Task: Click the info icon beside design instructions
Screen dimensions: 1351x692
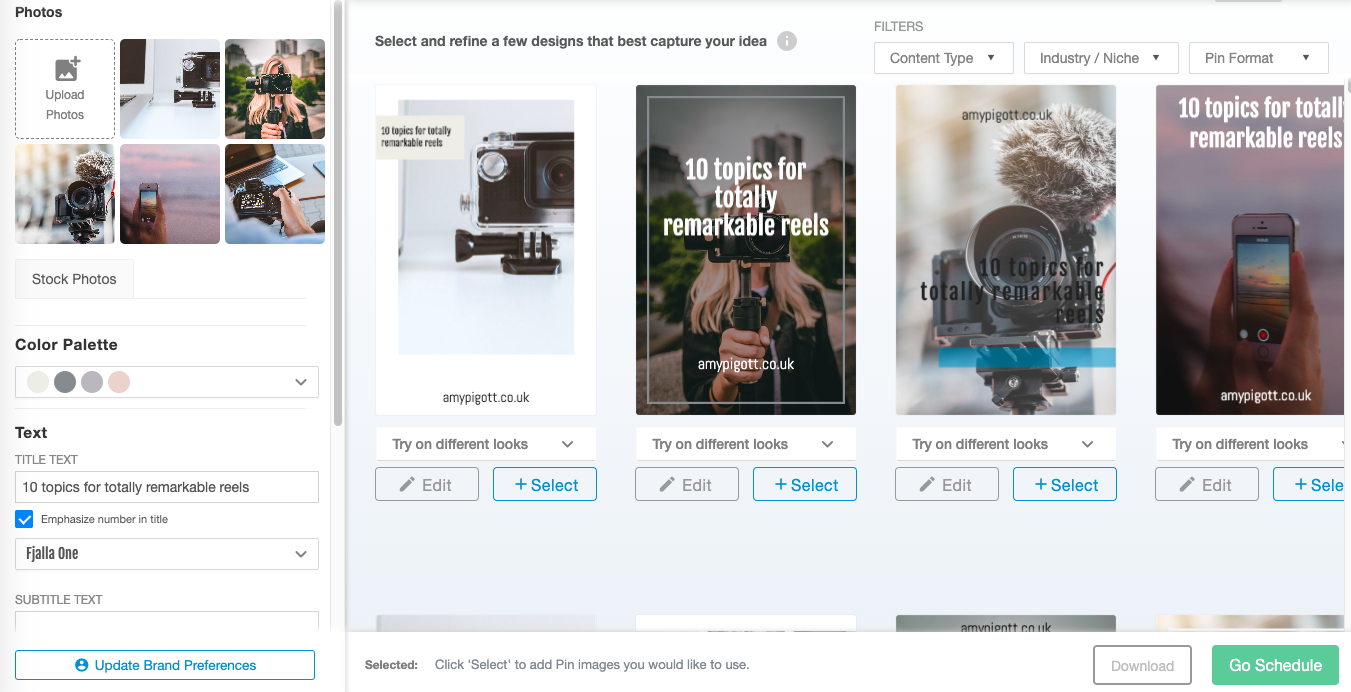Action: (787, 41)
